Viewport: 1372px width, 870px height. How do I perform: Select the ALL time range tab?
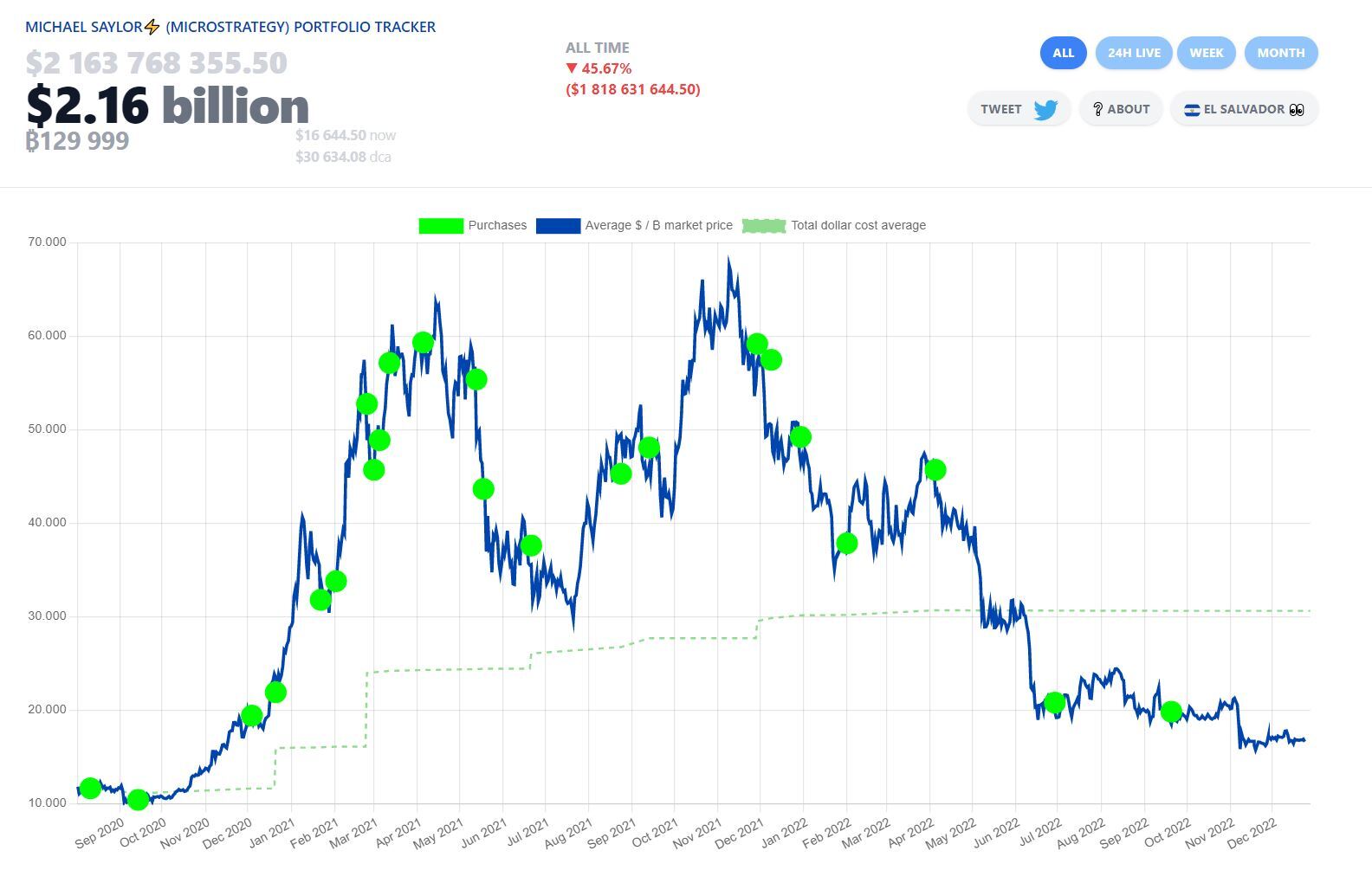point(1063,53)
